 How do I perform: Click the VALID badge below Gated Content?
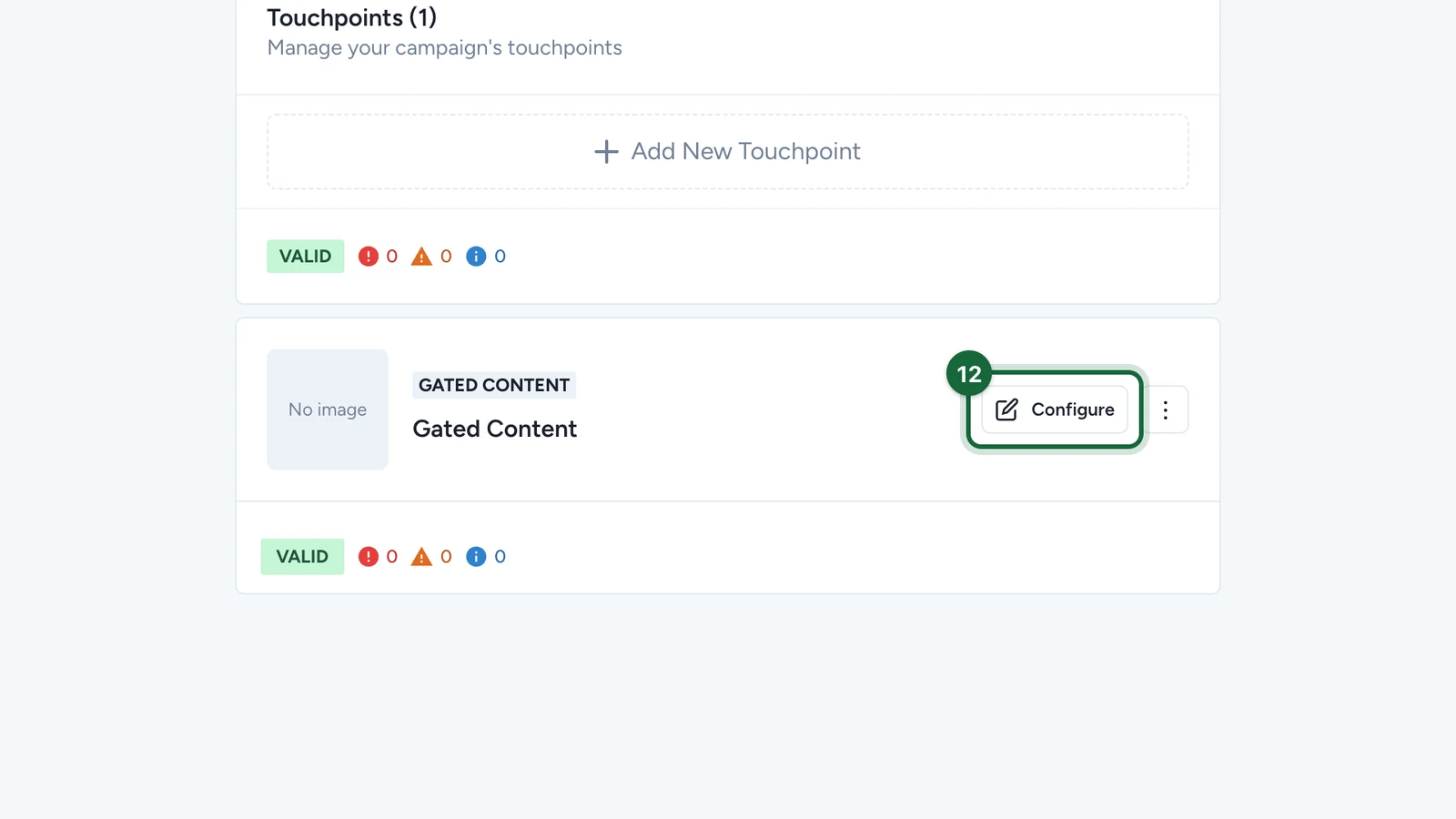point(302,557)
